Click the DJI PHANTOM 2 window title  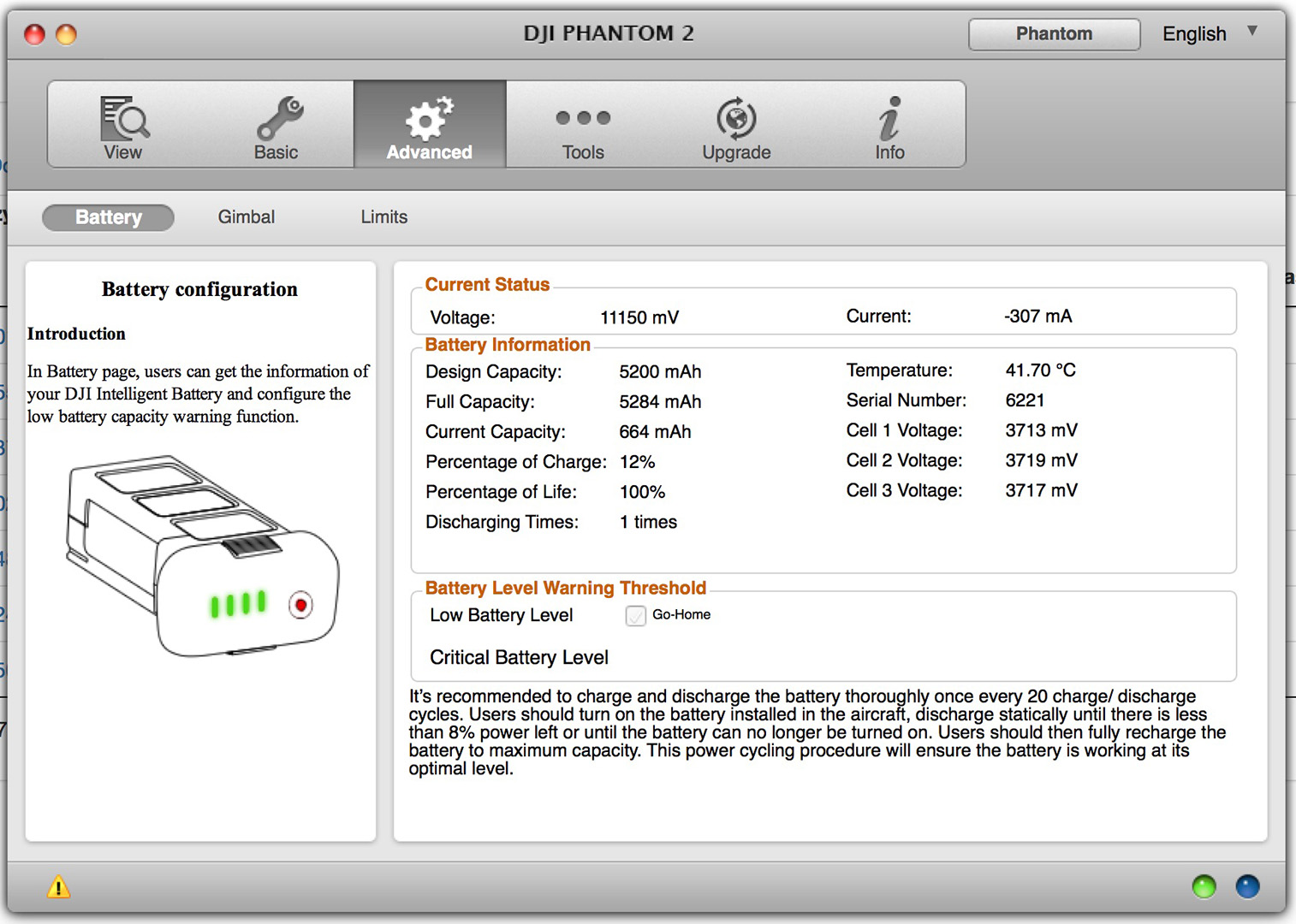click(x=609, y=33)
